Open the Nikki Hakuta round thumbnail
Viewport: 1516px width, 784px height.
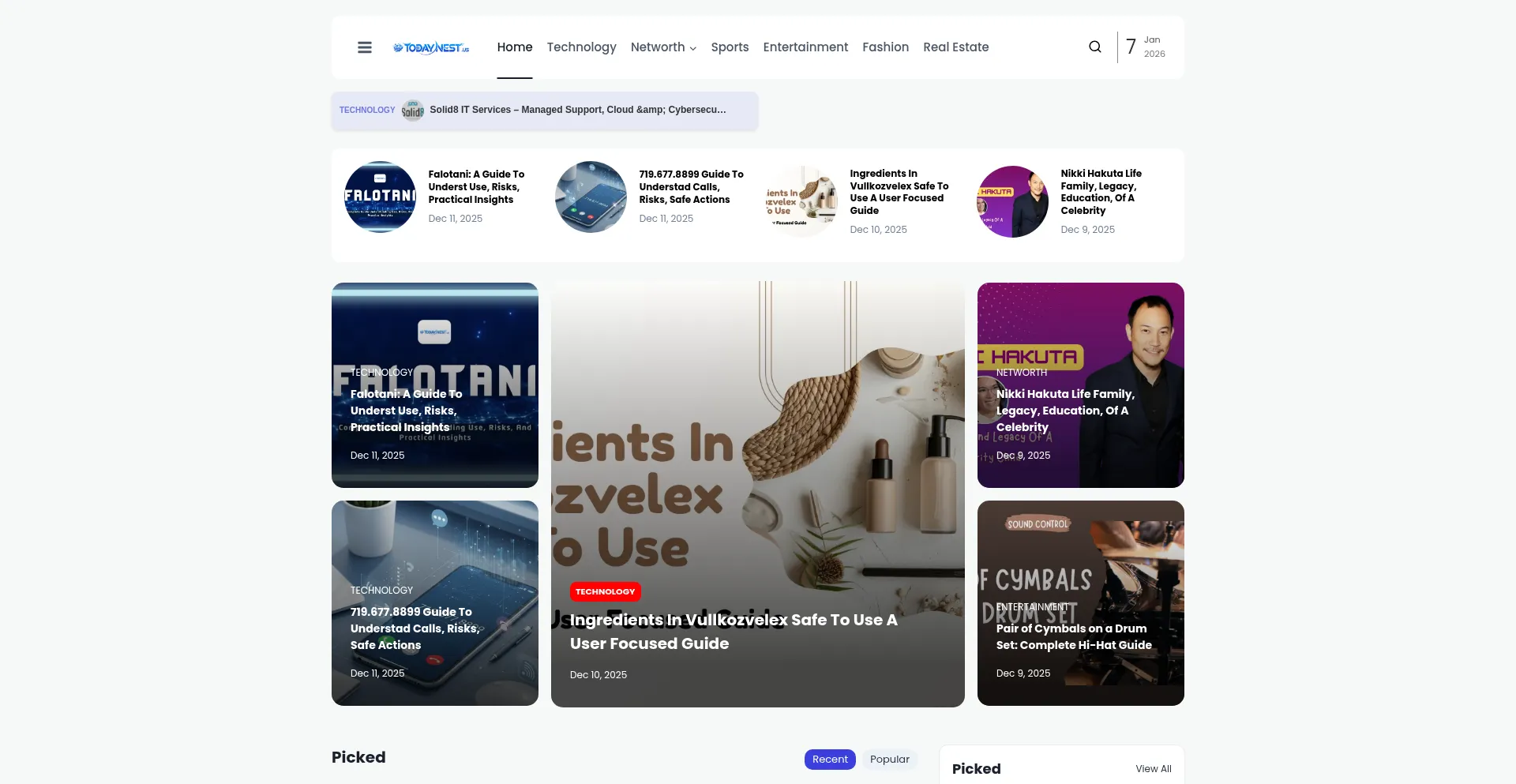(x=1012, y=201)
